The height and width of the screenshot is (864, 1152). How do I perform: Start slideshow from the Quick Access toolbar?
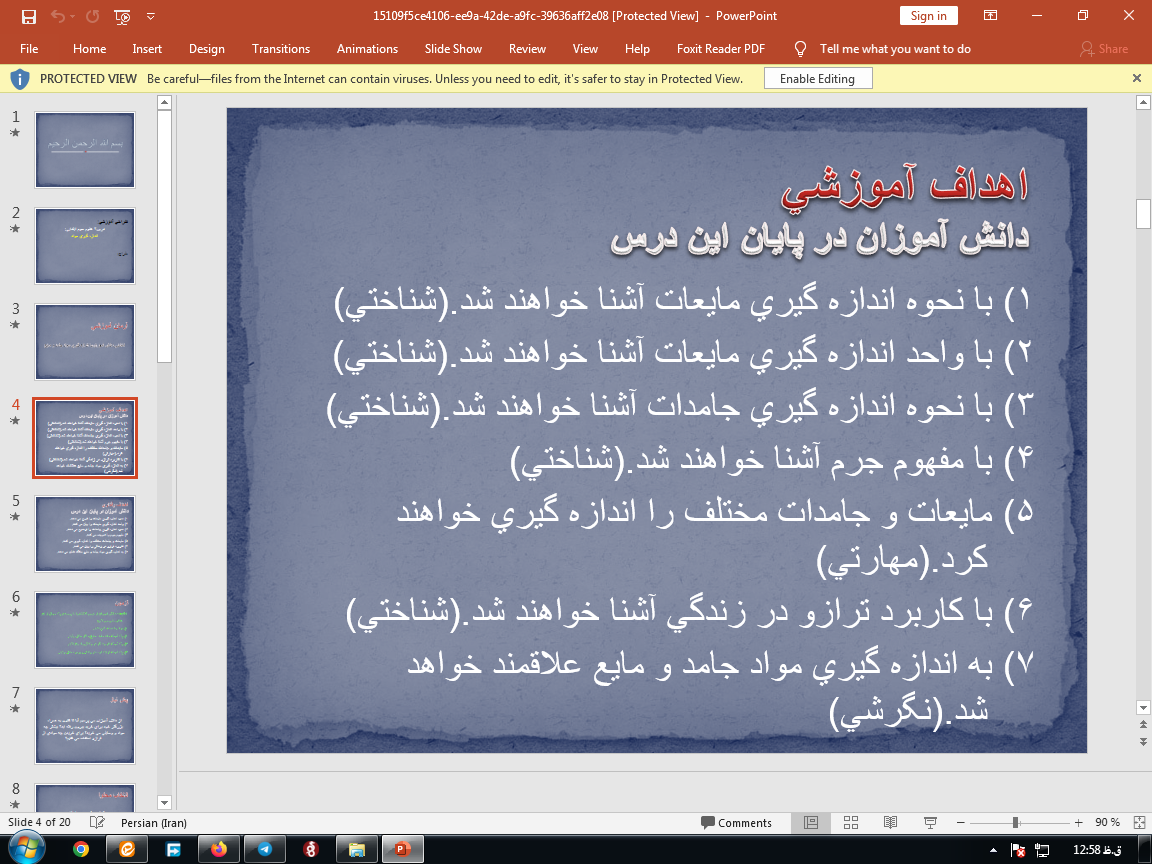121,15
